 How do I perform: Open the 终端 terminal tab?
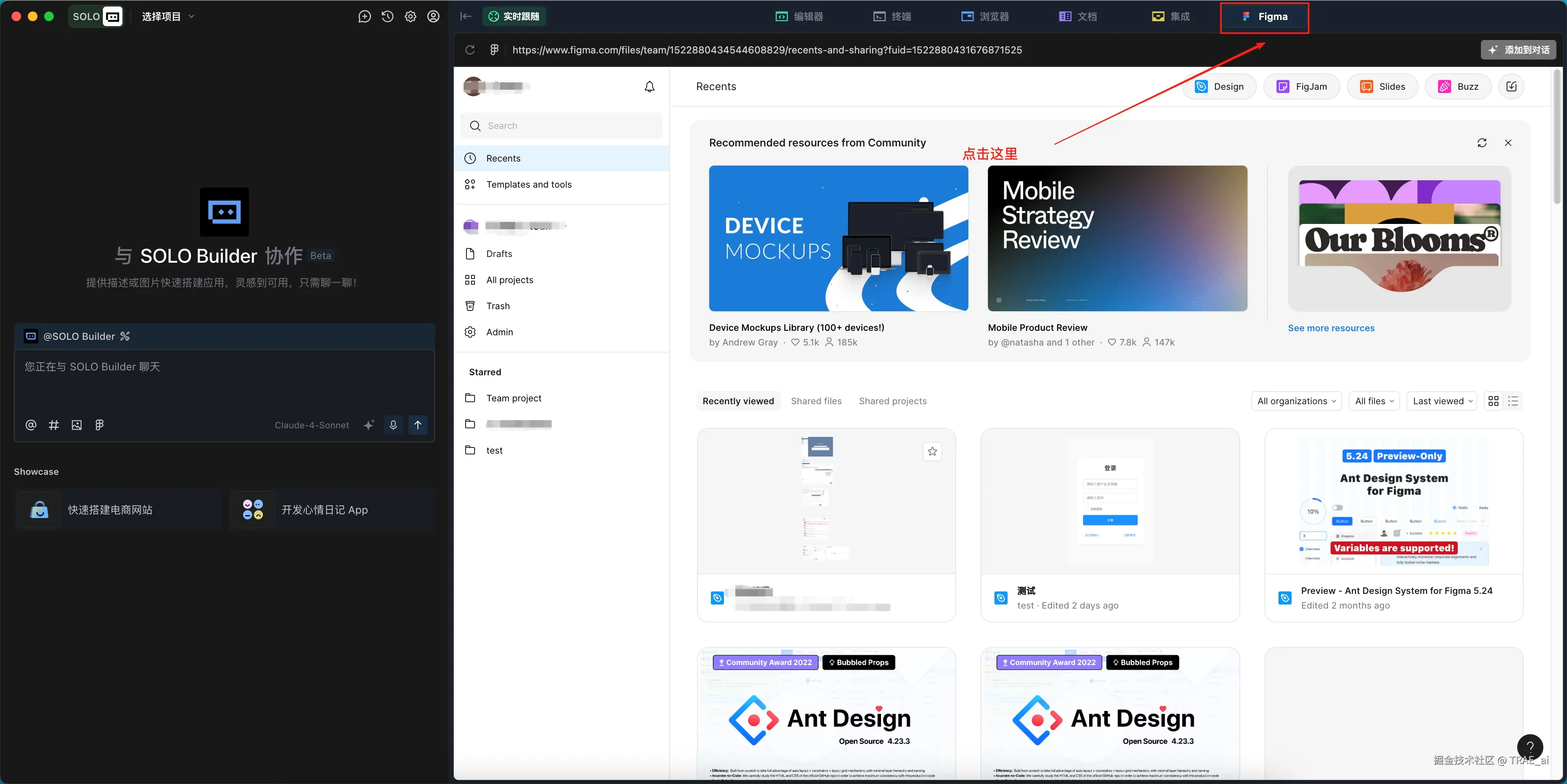892,16
